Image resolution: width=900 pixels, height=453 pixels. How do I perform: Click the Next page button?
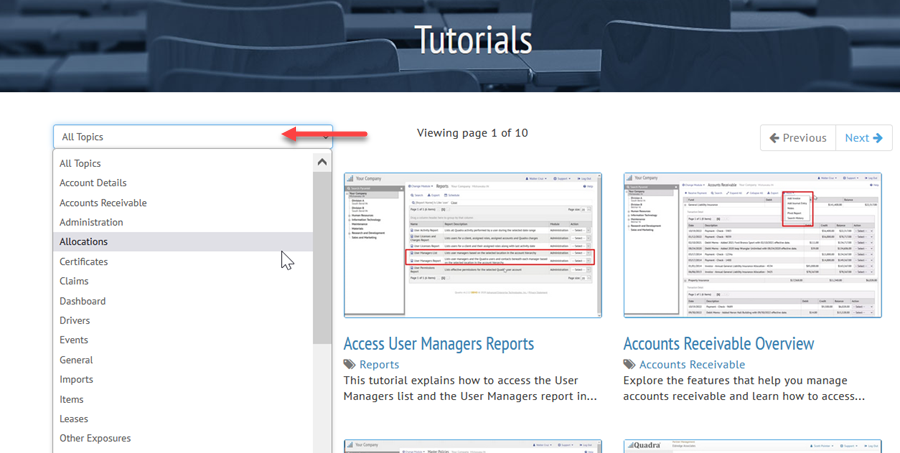point(863,138)
